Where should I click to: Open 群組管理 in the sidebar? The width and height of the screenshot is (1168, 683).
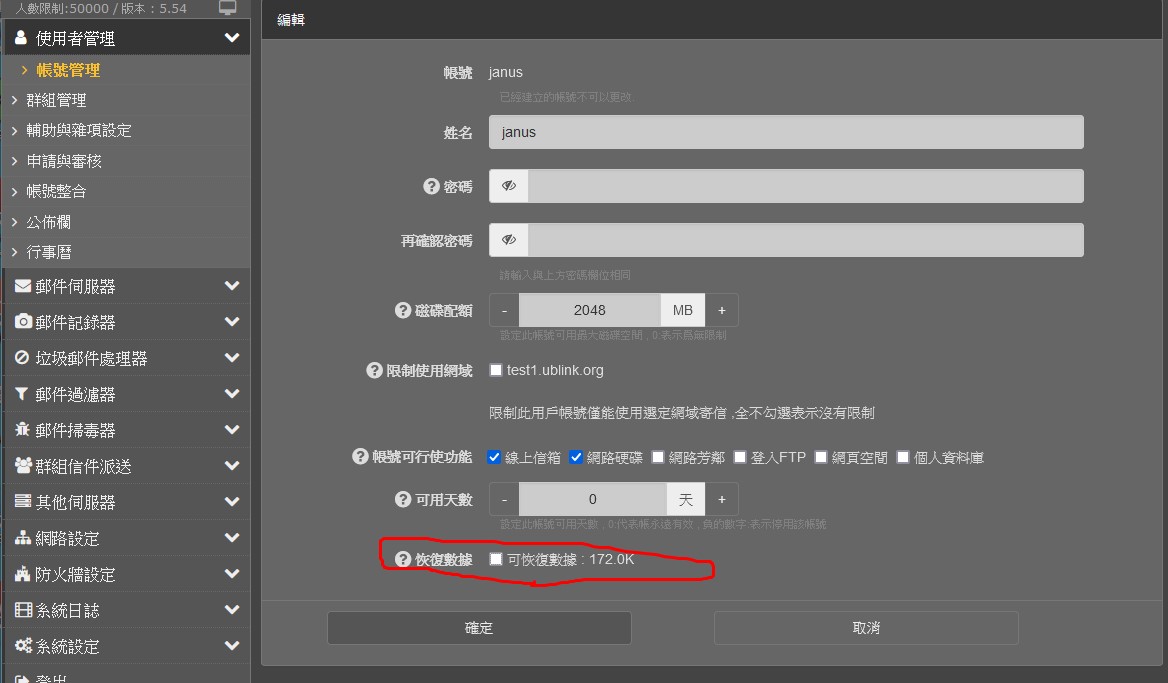click(x=56, y=100)
